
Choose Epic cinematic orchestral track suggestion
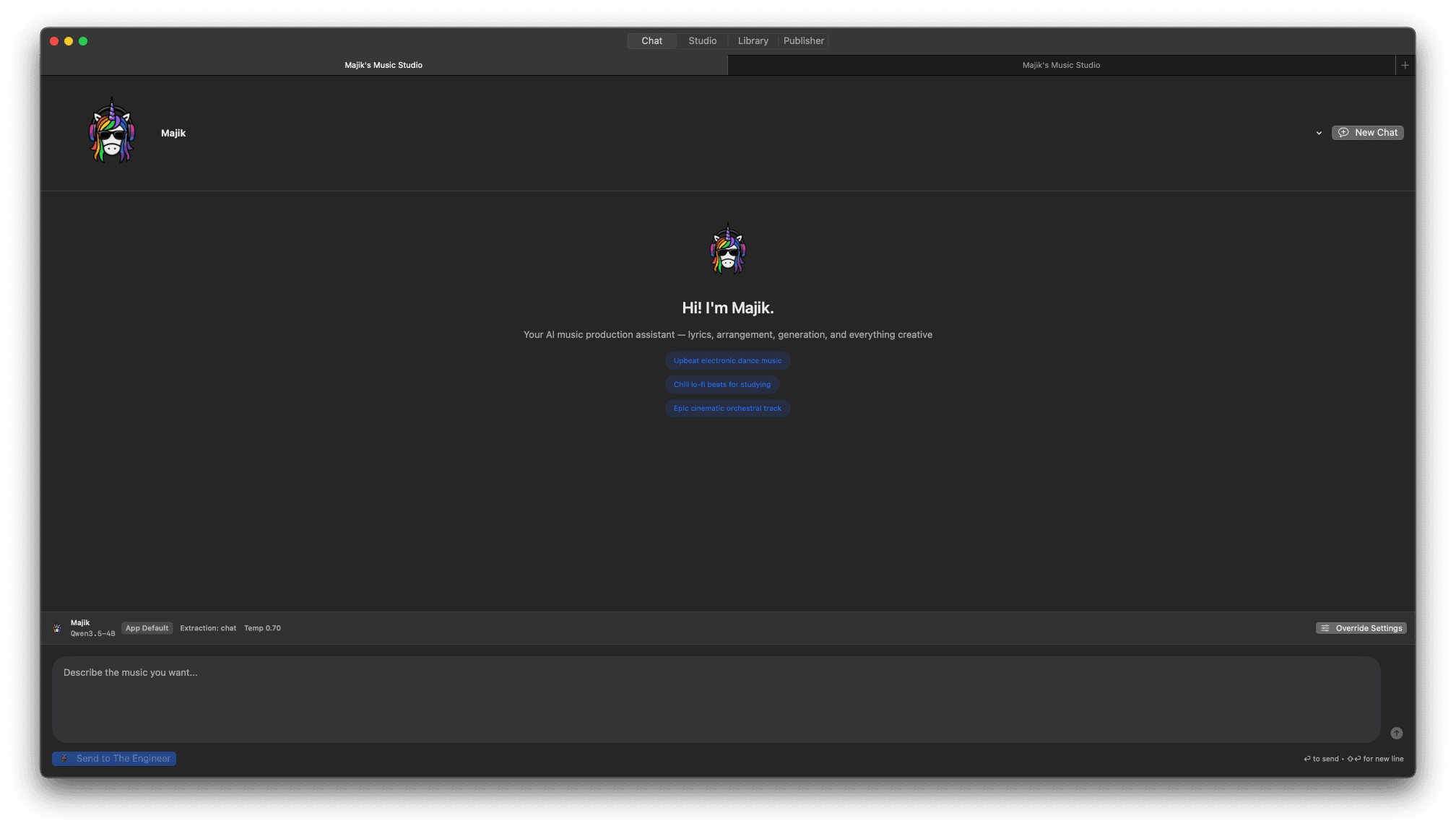coord(727,409)
